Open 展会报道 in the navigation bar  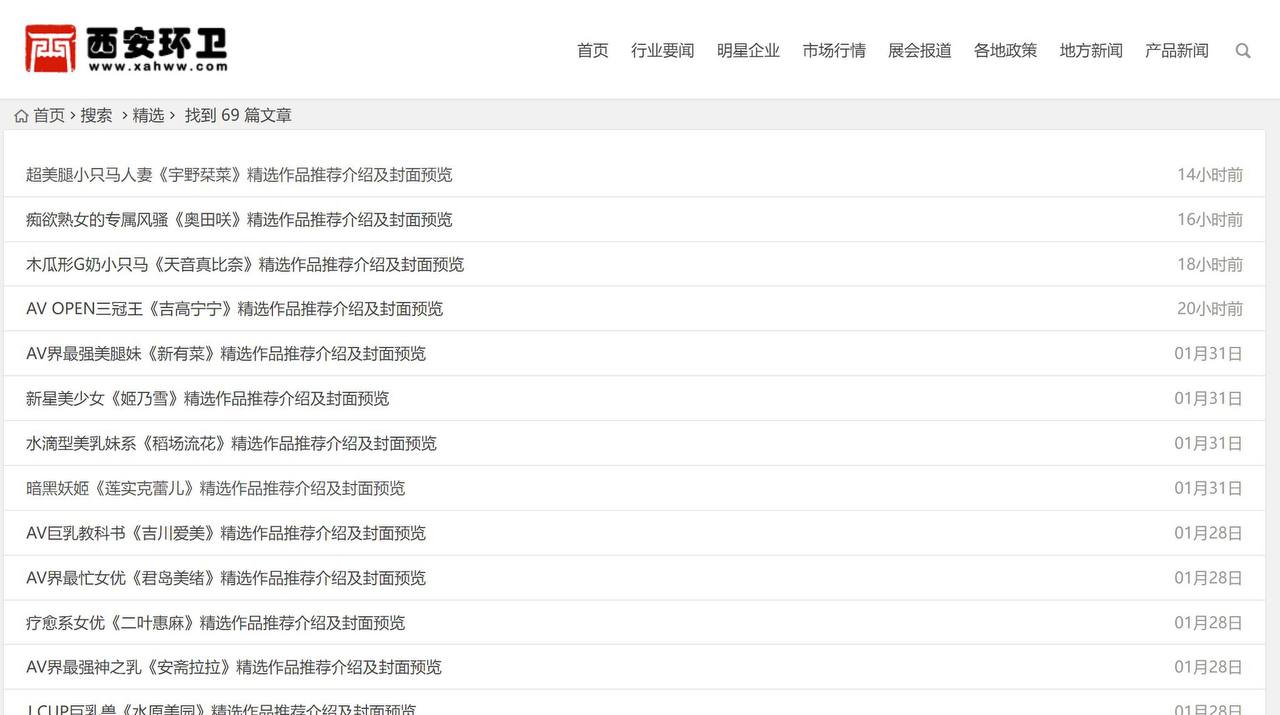pyautogui.click(x=920, y=50)
